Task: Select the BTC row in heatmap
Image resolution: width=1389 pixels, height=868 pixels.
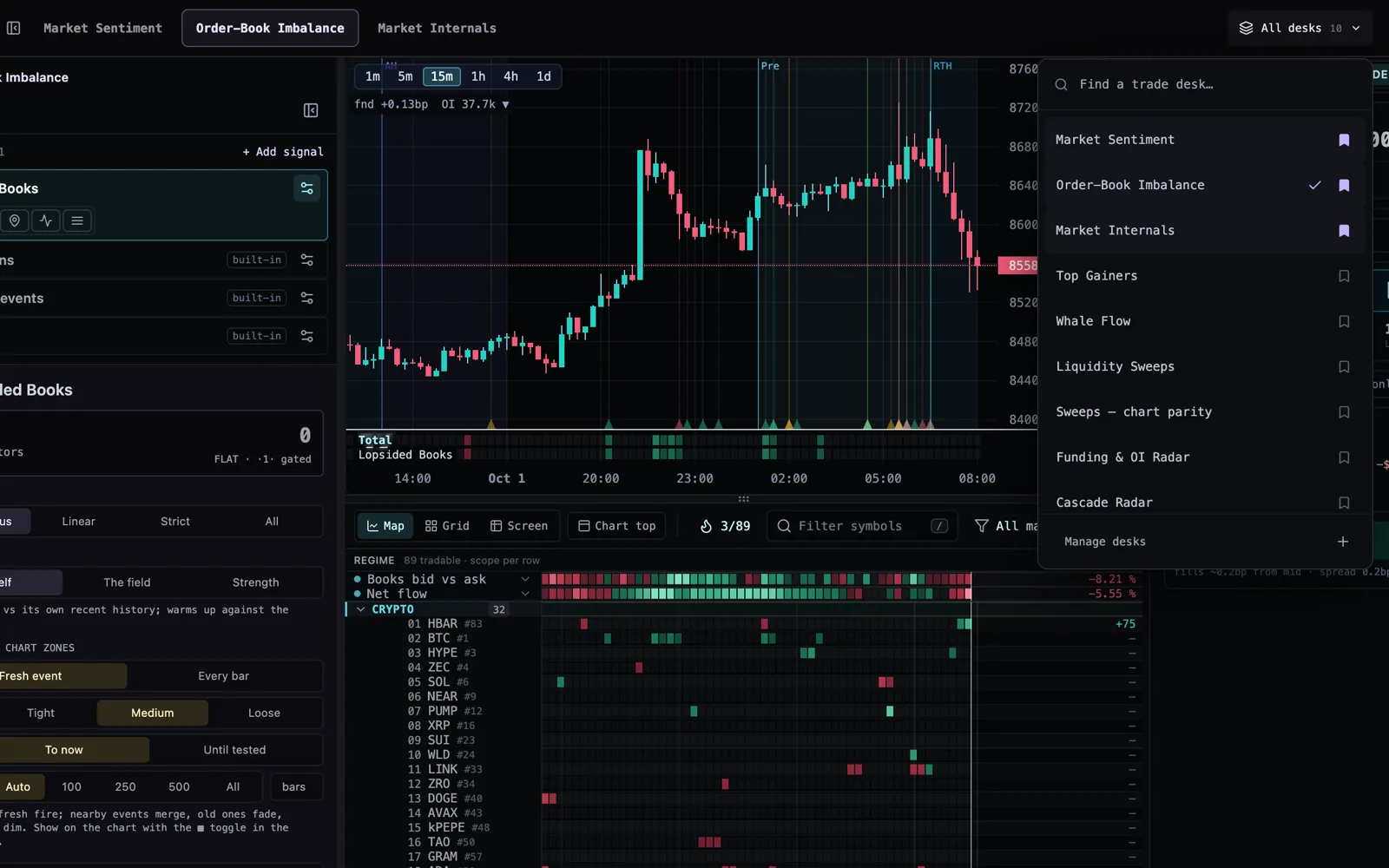Action: pyautogui.click(x=747, y=638)
